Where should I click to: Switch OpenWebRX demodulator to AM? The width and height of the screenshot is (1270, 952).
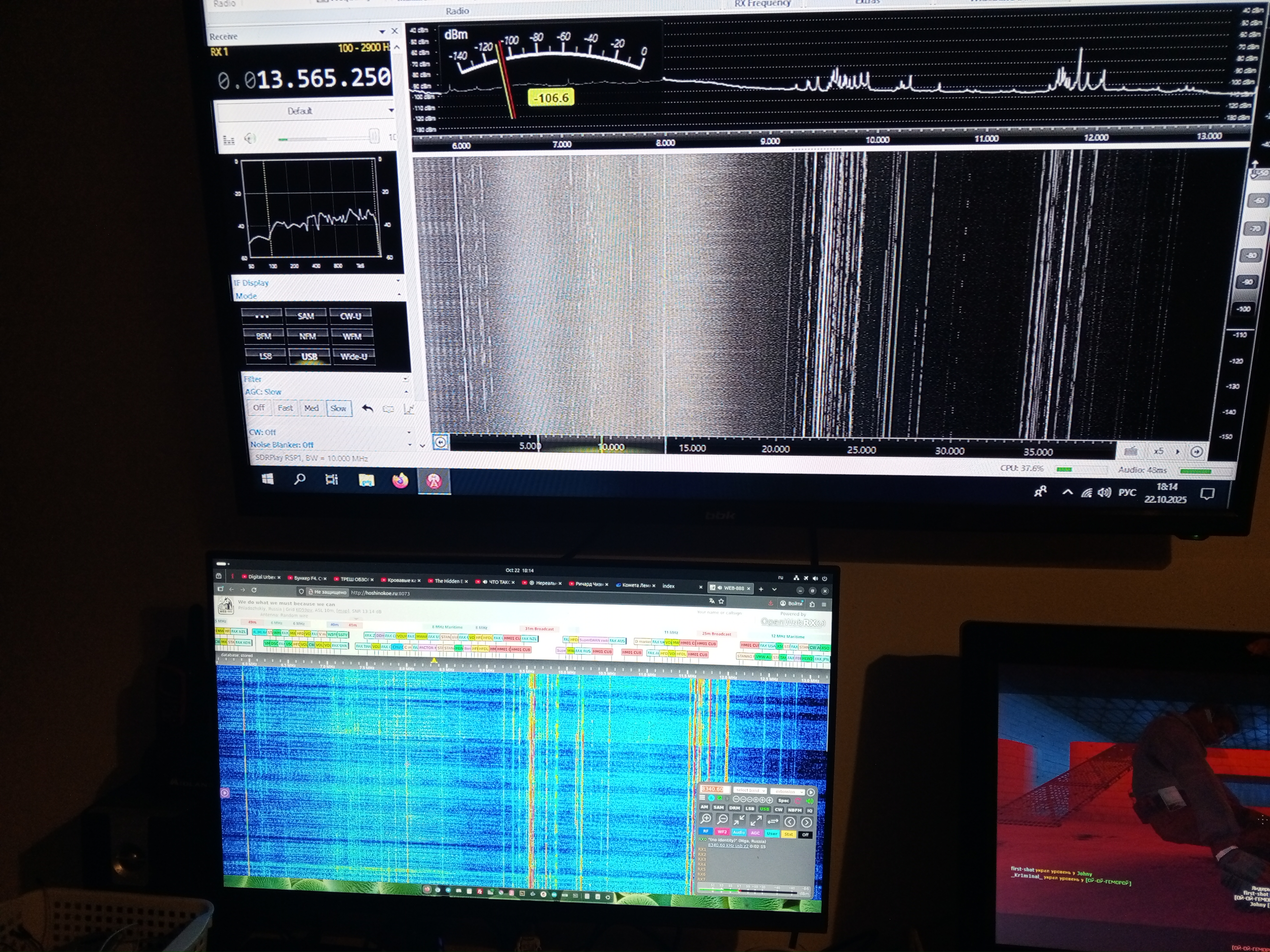[x=704, y=807]
